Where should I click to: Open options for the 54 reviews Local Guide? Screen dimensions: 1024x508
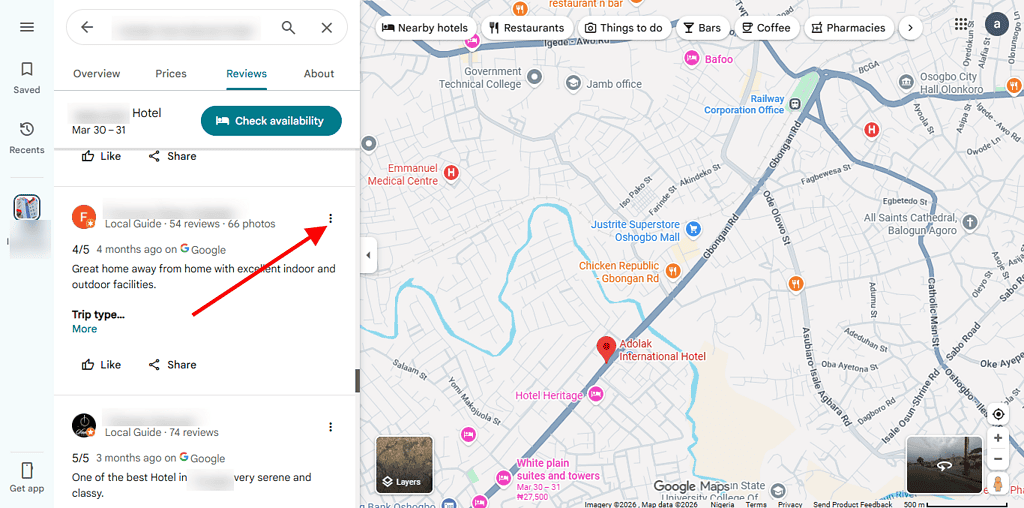pos(330,219)
